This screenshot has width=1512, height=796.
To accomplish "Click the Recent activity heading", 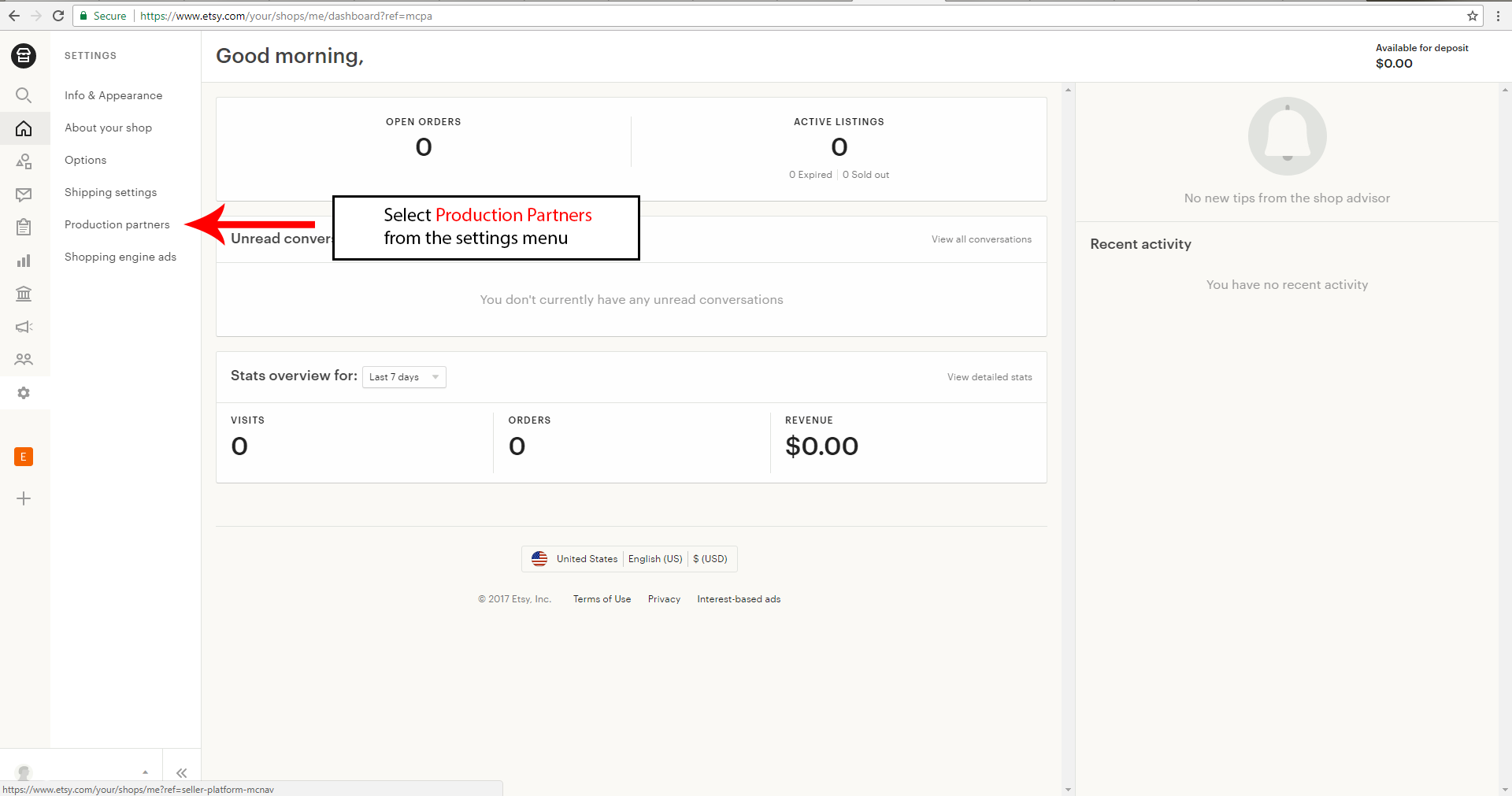I will pos(1140,244).
